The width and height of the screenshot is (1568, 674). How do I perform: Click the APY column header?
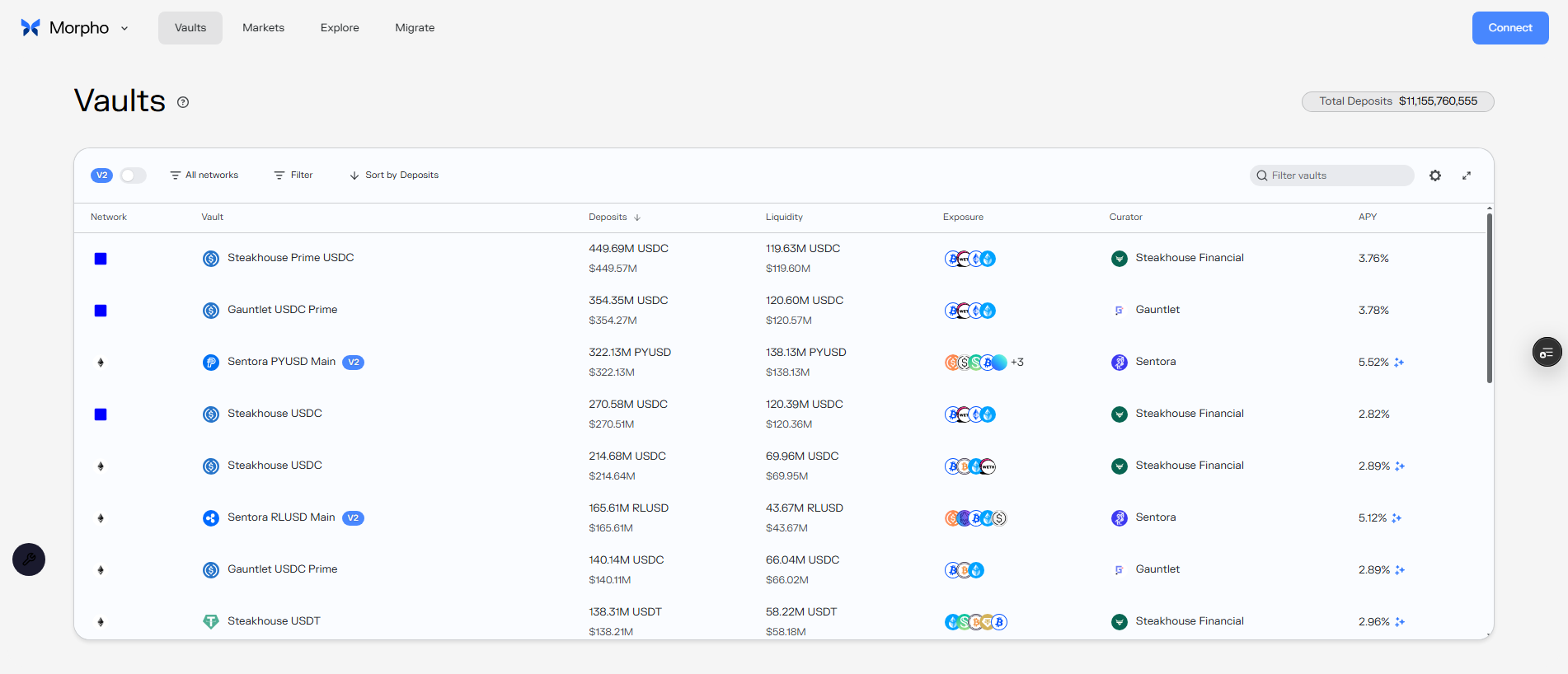[1368, 218]
